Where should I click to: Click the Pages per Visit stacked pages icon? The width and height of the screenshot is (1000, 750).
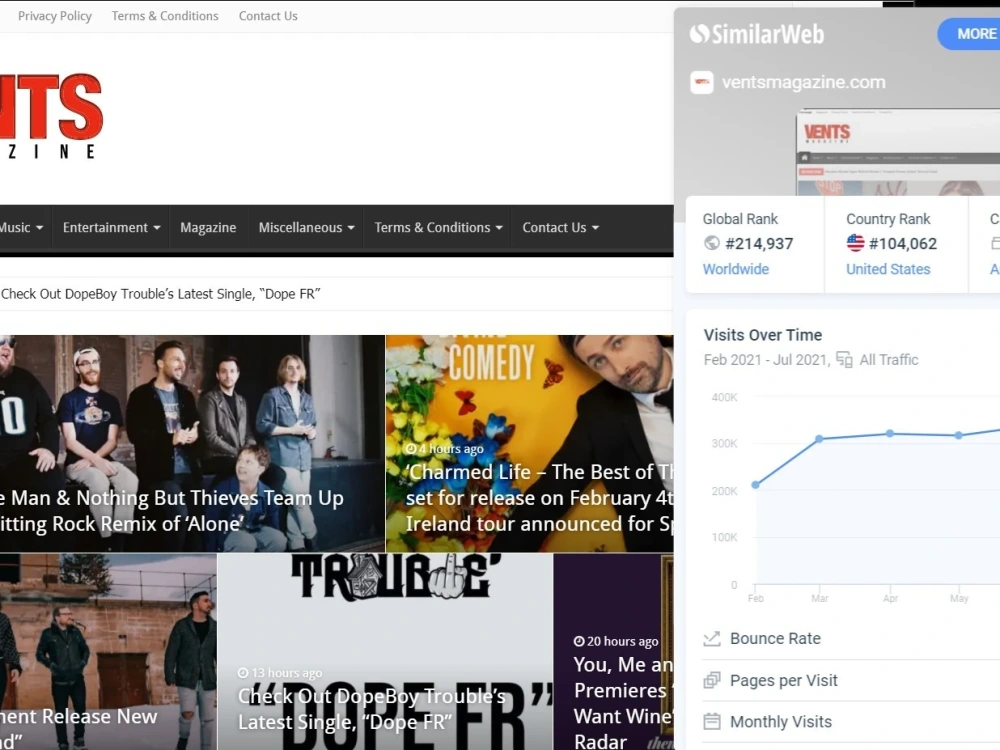(712, 680)
